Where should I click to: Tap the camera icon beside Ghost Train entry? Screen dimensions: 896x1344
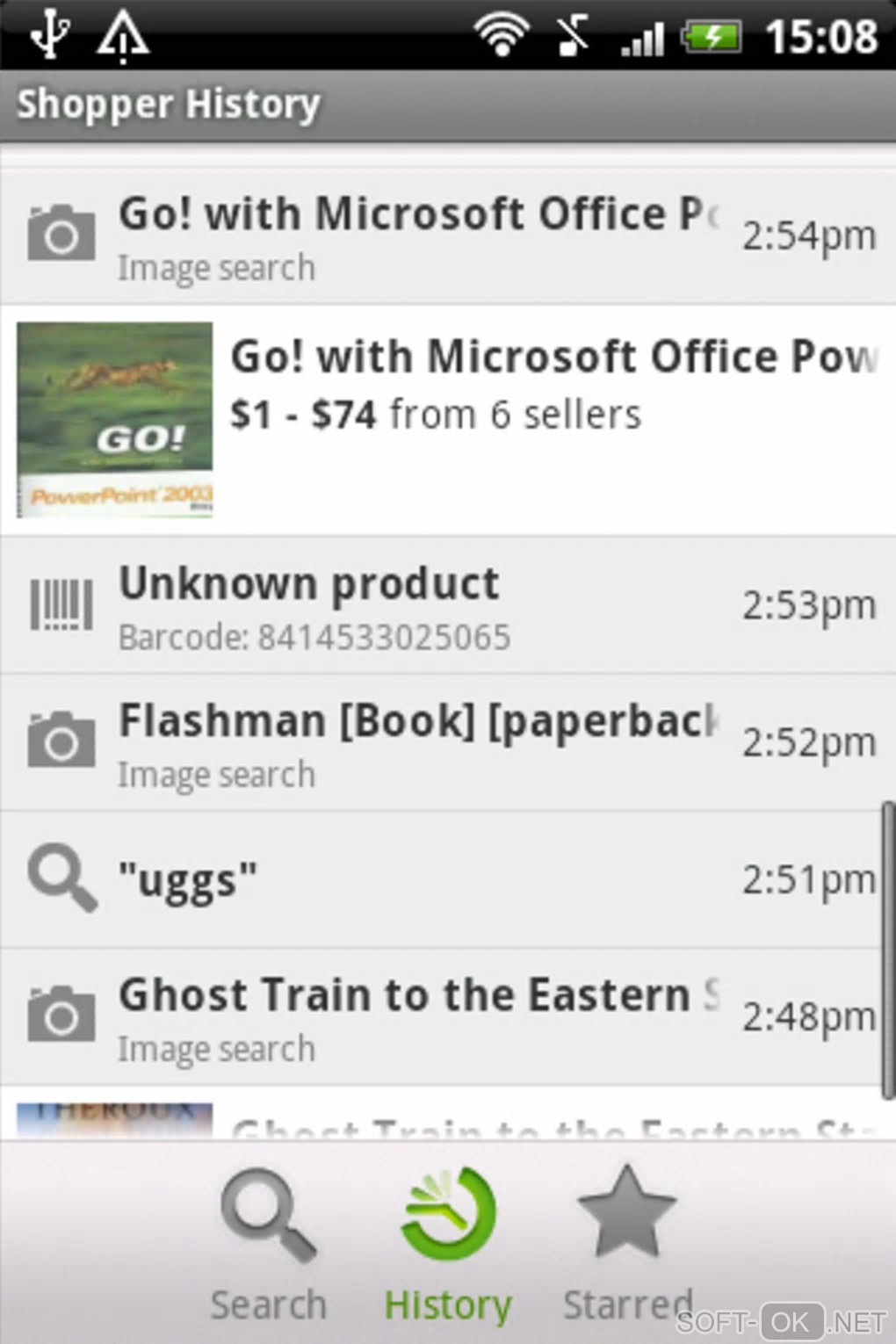coord(61,1015)
